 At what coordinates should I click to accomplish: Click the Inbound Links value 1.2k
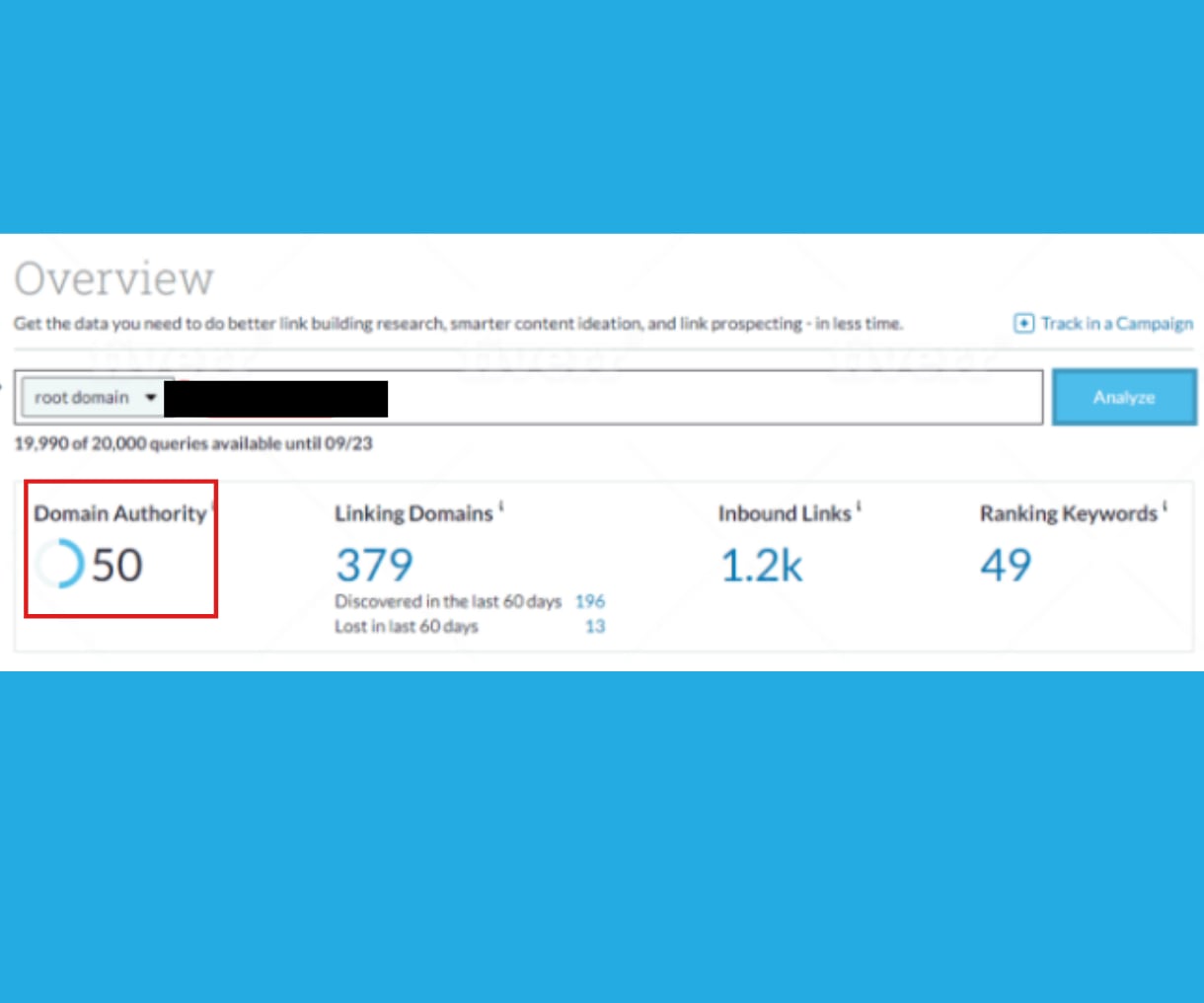[x=761, y=565]
